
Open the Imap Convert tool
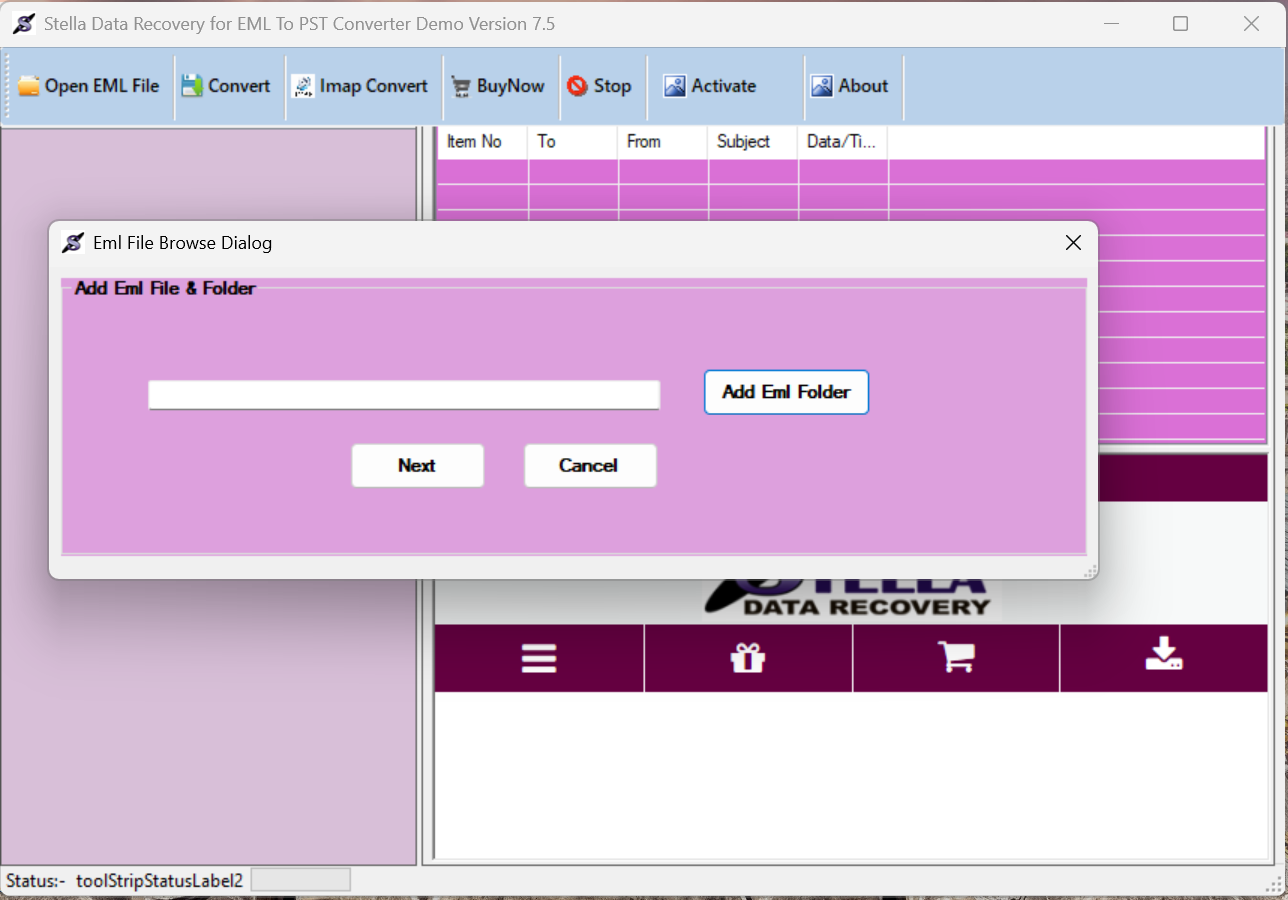[360, 86]
